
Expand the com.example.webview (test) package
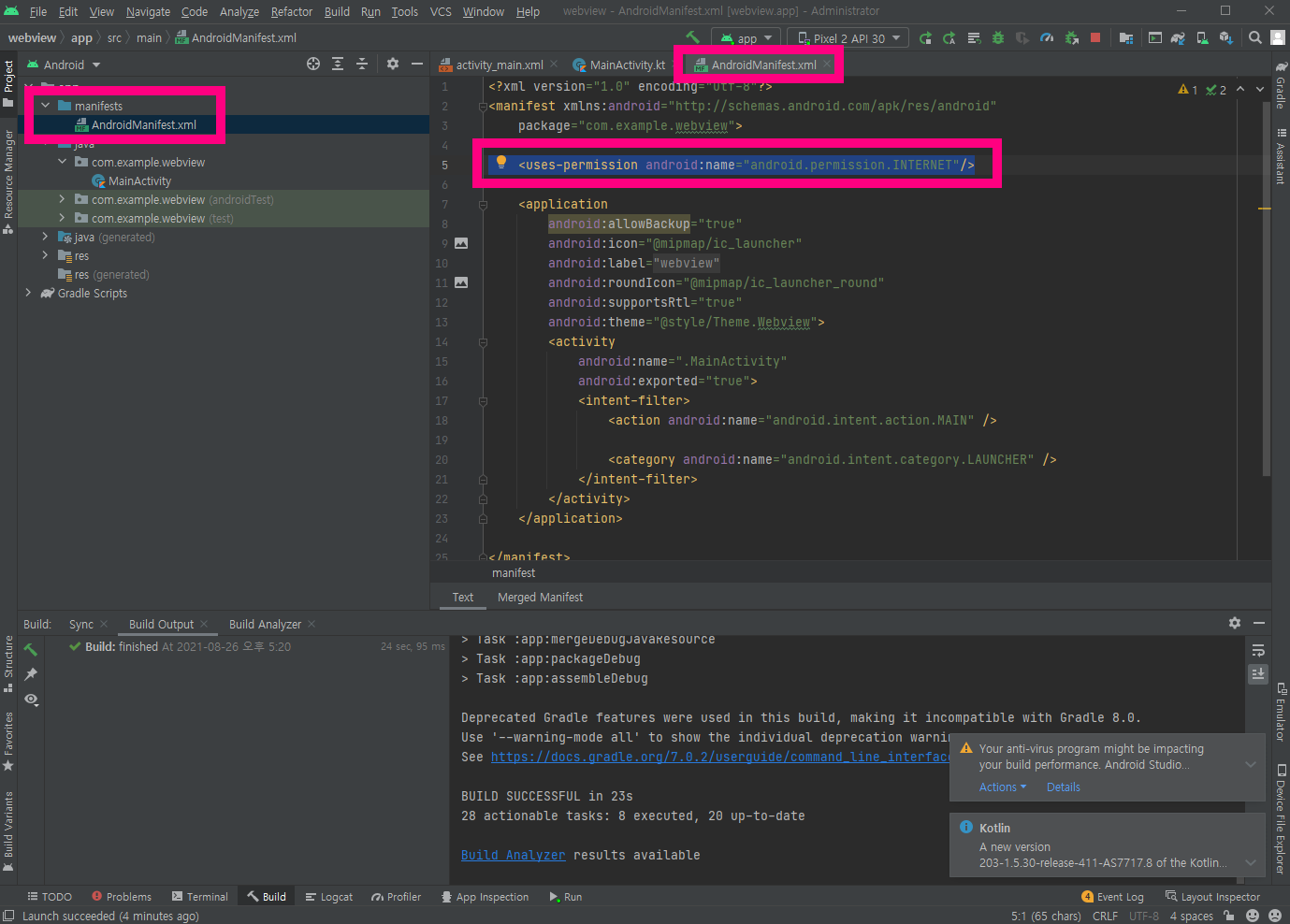(62, 218)
